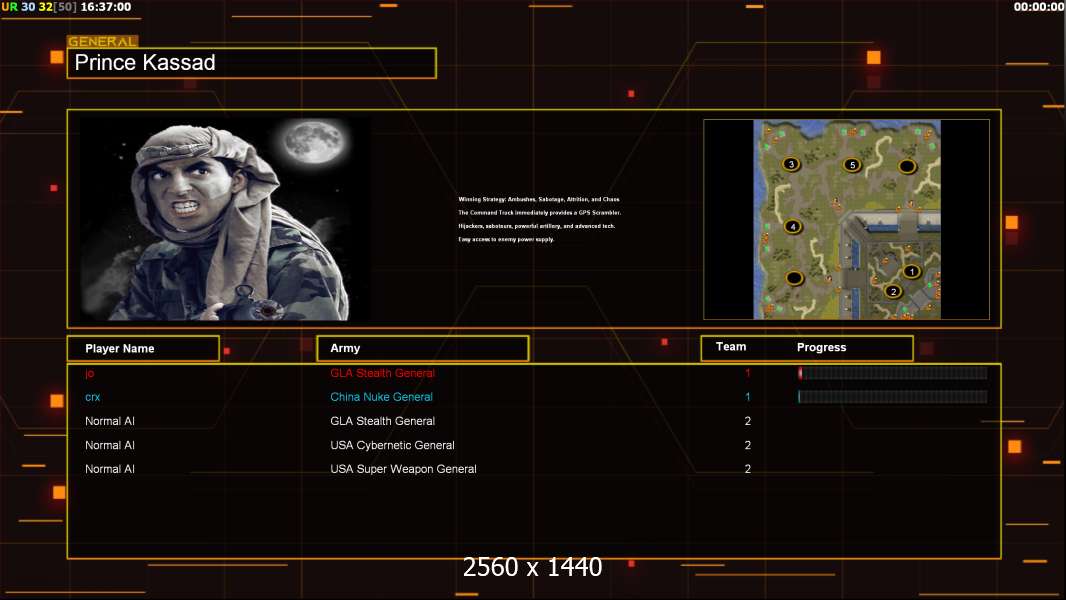Image resolution: width=1066 pixels, height=600 pixels.
Task: Click team number 2 for USA Super Weapon General
Action: pyautogui.click(x=748, y=469)
